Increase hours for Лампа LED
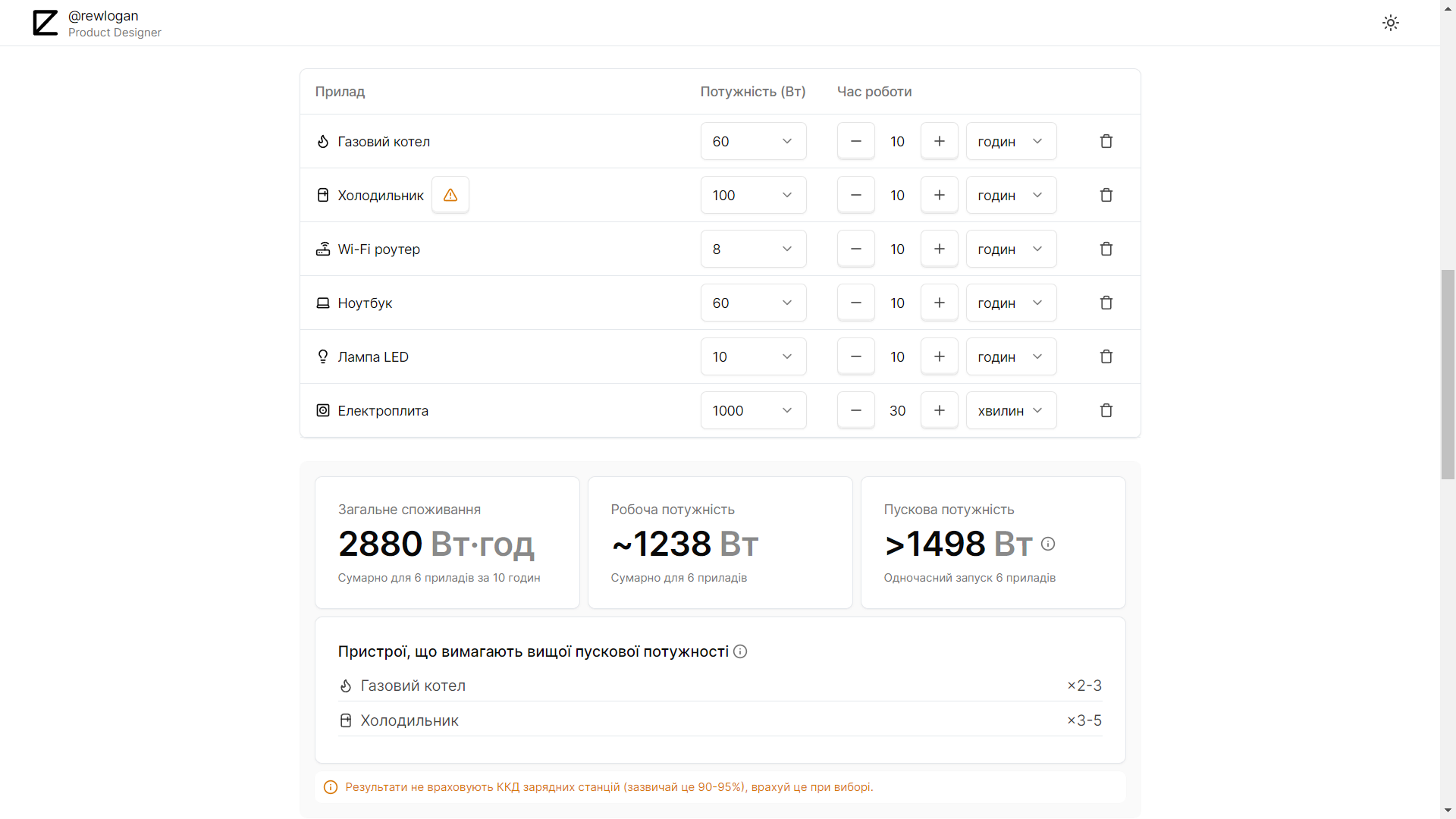This screenshot has width=1456, height=819. (x=939, y=357)
